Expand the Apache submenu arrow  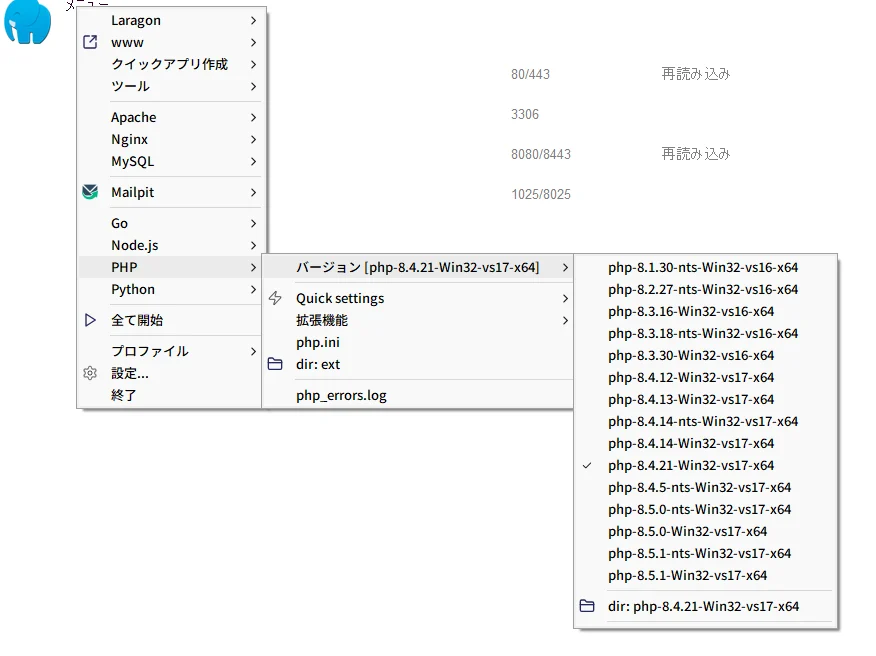254,117
